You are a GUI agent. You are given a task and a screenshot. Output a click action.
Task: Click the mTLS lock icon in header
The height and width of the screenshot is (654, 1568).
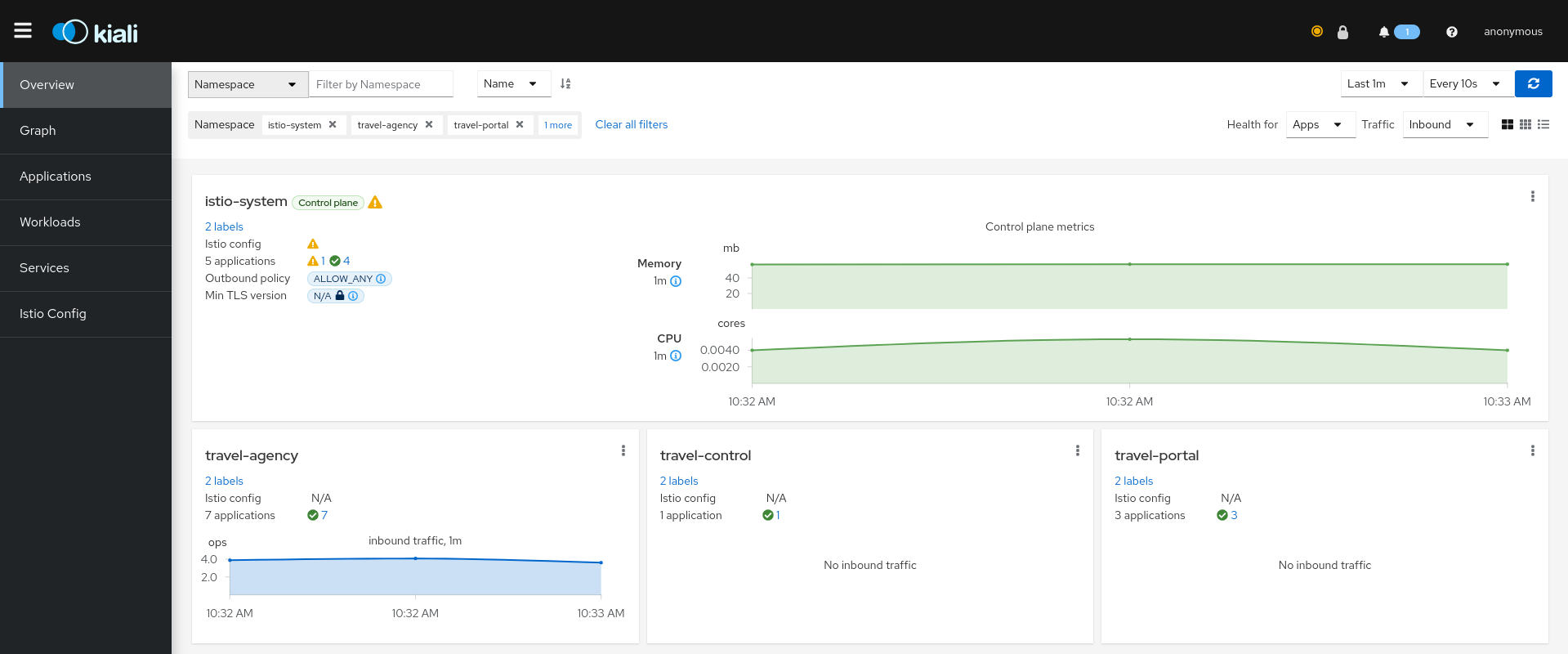(1342, 32)
